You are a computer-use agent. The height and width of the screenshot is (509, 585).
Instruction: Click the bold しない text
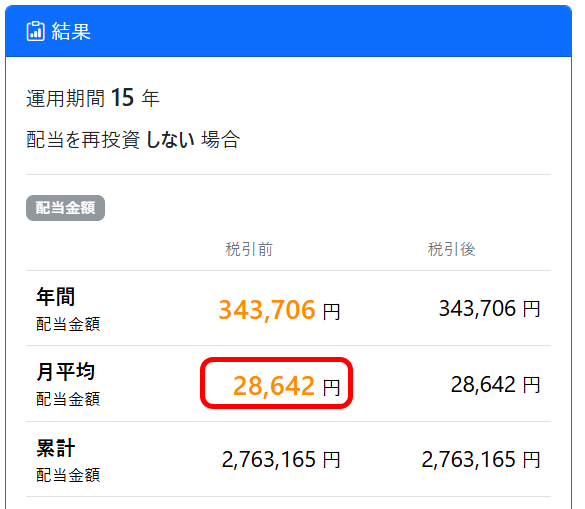(x=170, y=140)
